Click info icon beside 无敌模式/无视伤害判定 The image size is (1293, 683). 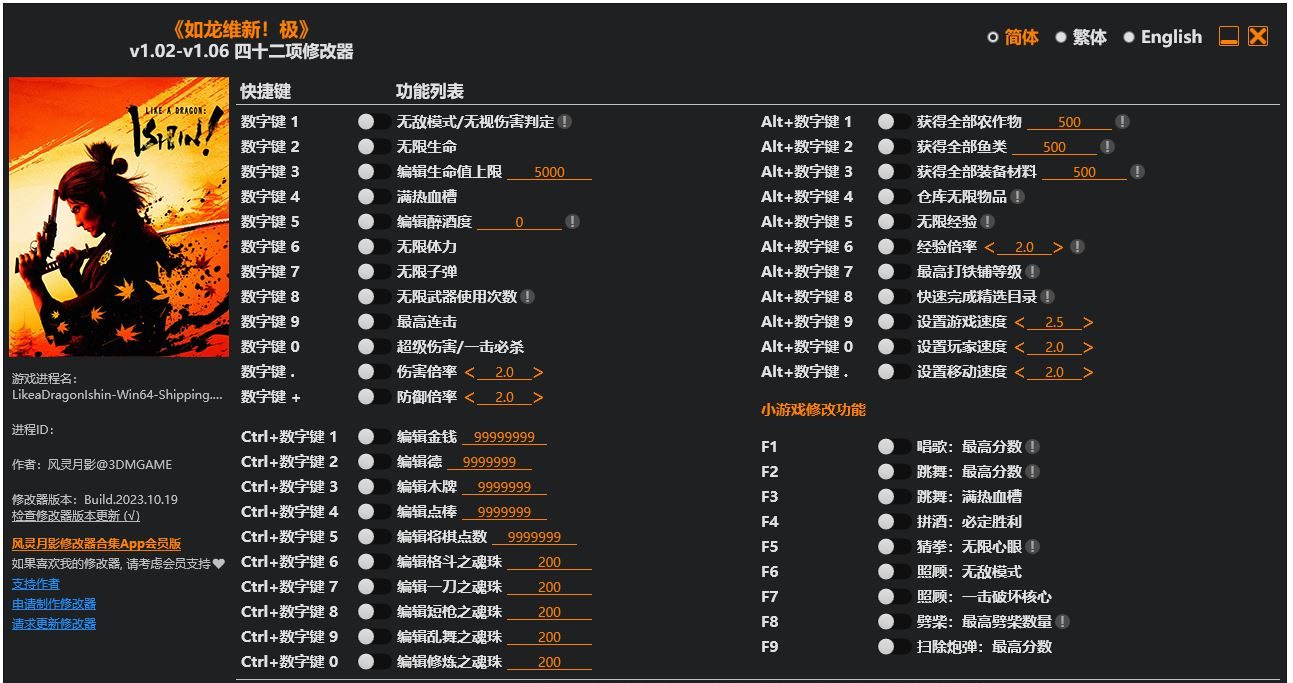[x=565, y=122]
